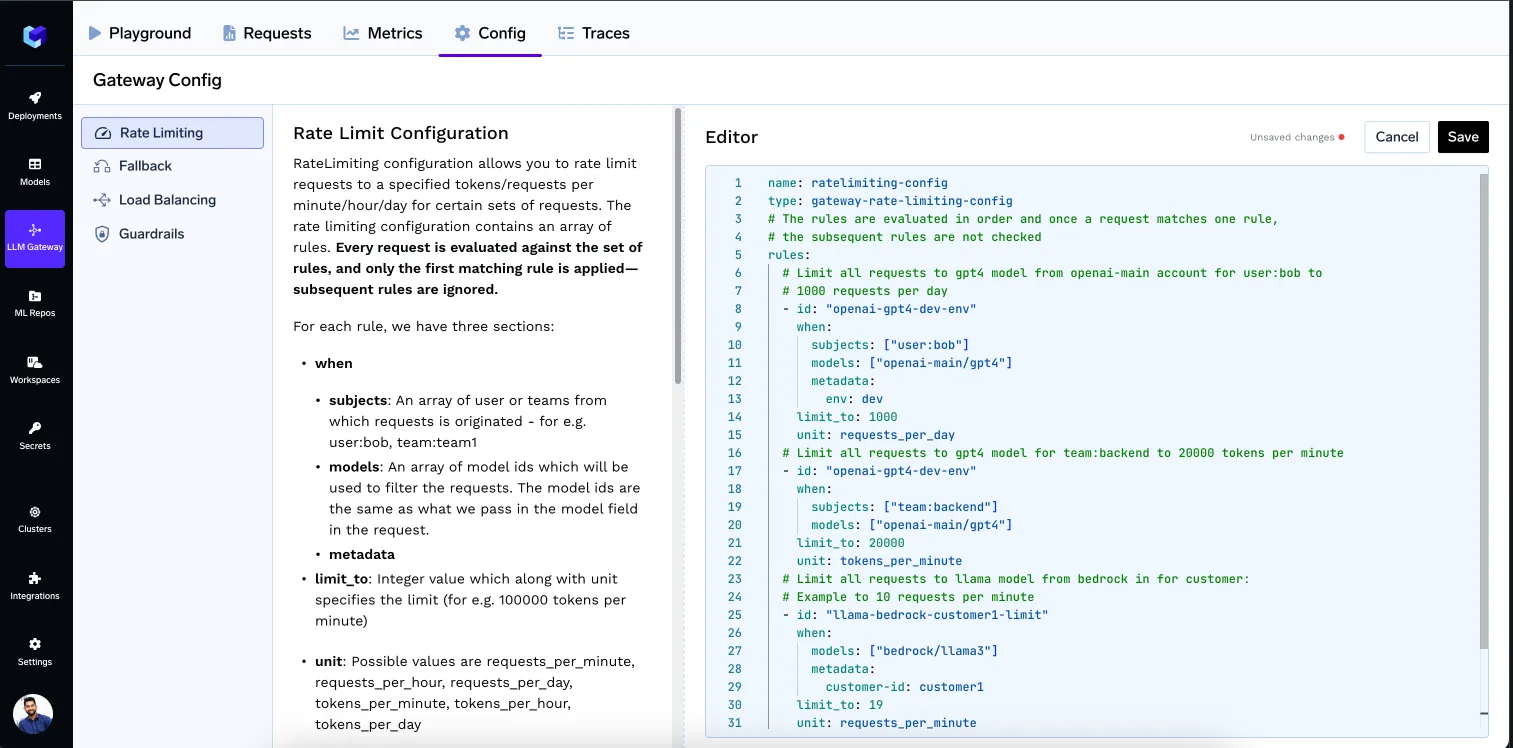
Task: Open the Models sidebar icon
Action: click(35, 172)
